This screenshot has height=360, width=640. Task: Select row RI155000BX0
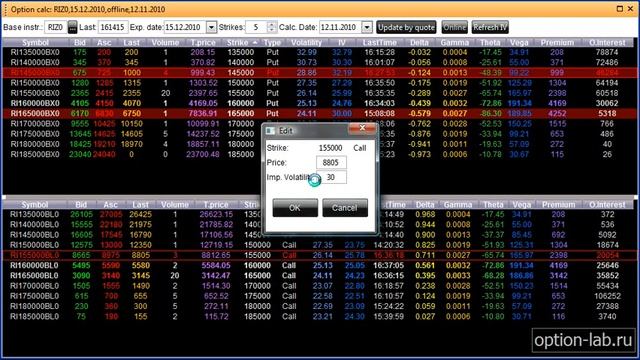tap(318, 93)
